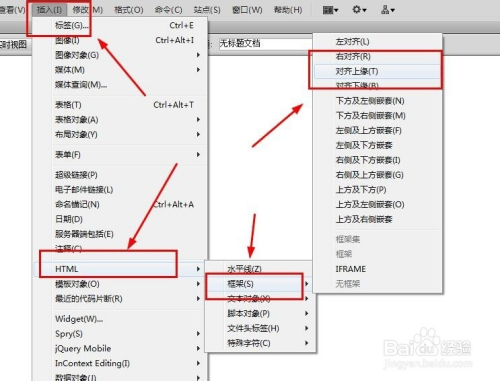Choose 下方及左侧嵌套(N) frame option
Image resolution: width=500 pixels, height=381 pixels.
pos(377,101)
